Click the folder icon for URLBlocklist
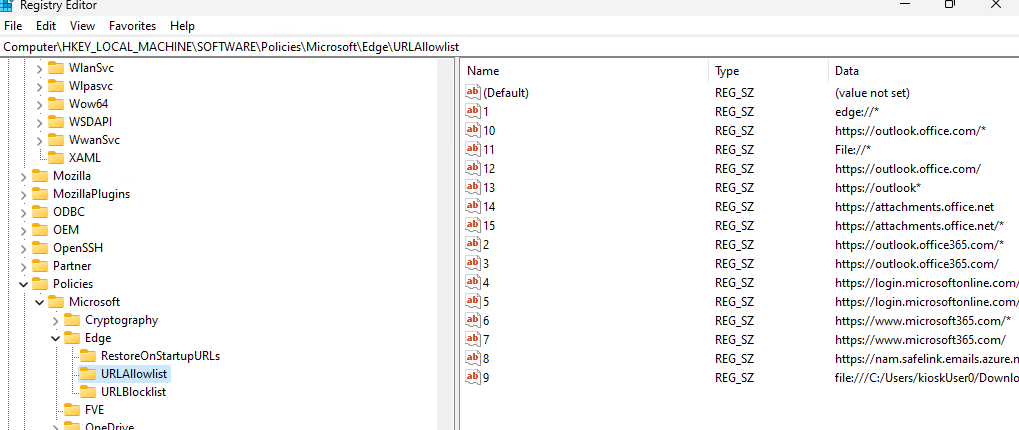This screenshot has height=430, width=1019. [x=88, y=392]
